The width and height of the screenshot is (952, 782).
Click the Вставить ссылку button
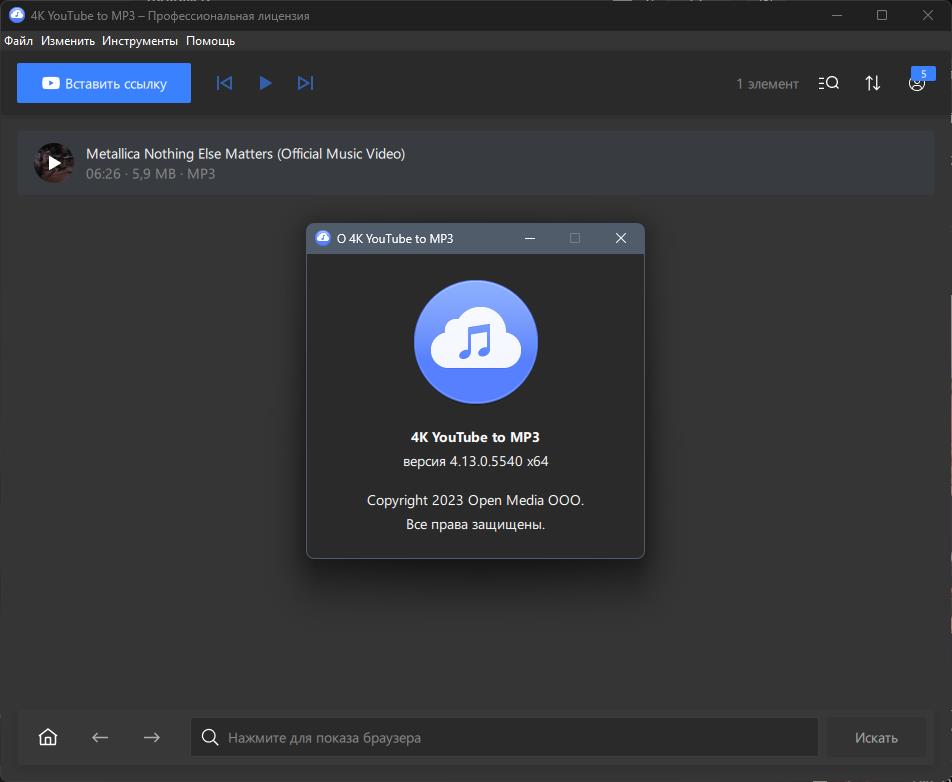point(104,83)
